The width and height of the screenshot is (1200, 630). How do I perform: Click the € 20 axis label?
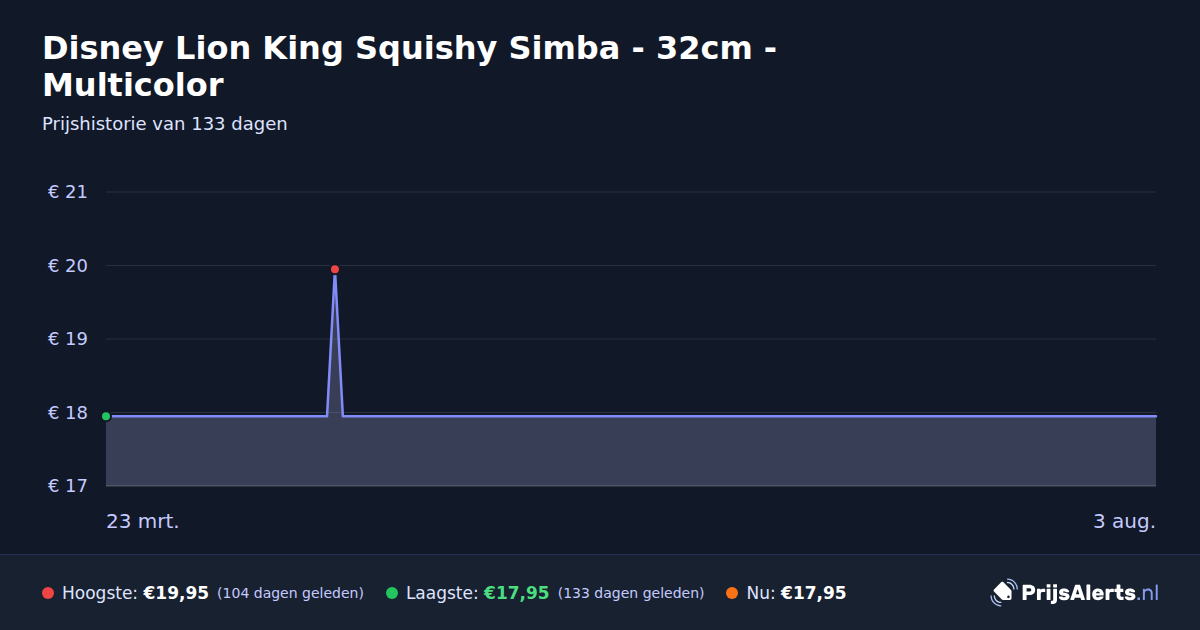click(67, 266)
